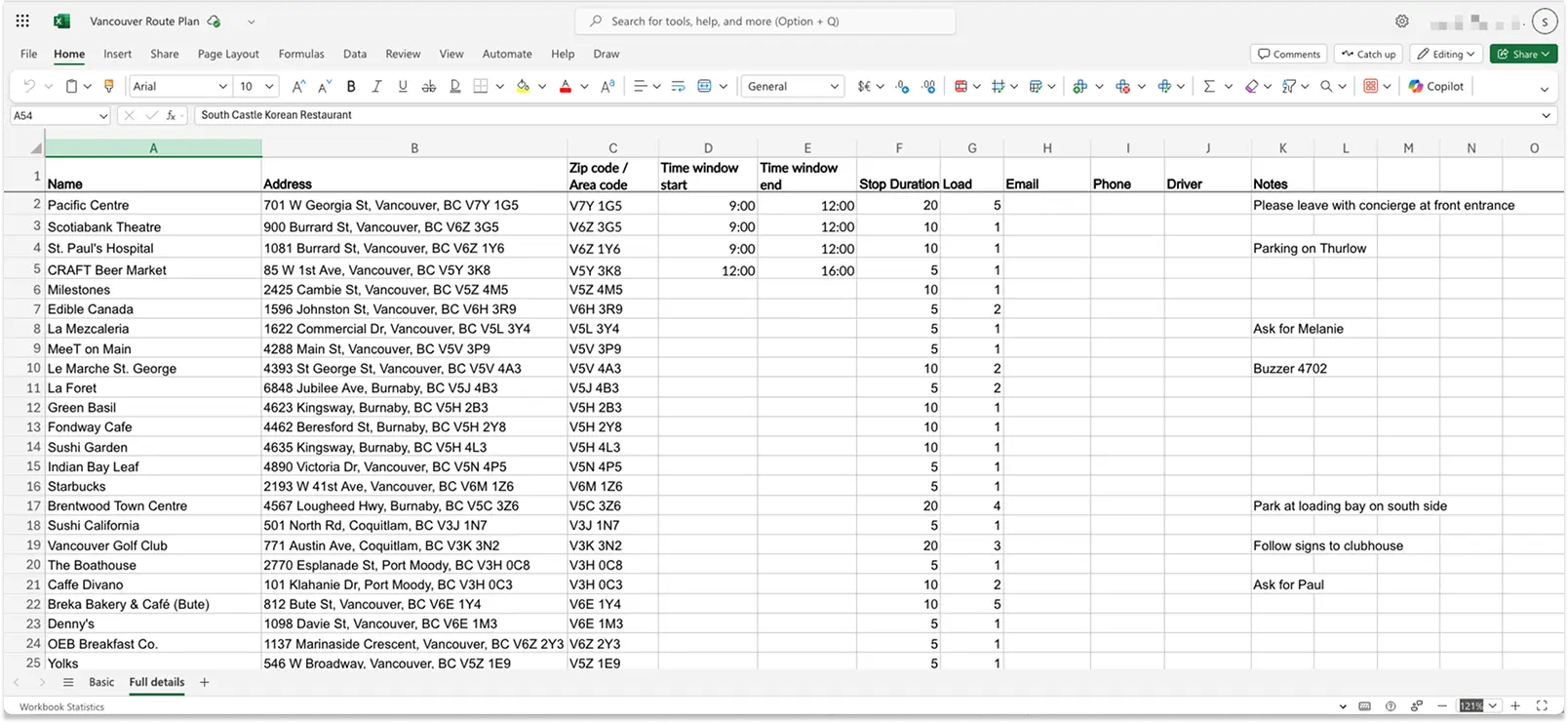The height and width of the screenshot is (723, 1568).
Task: Click the Format as Table icon
Action: pyautogui.click(x=1036, y=86)
